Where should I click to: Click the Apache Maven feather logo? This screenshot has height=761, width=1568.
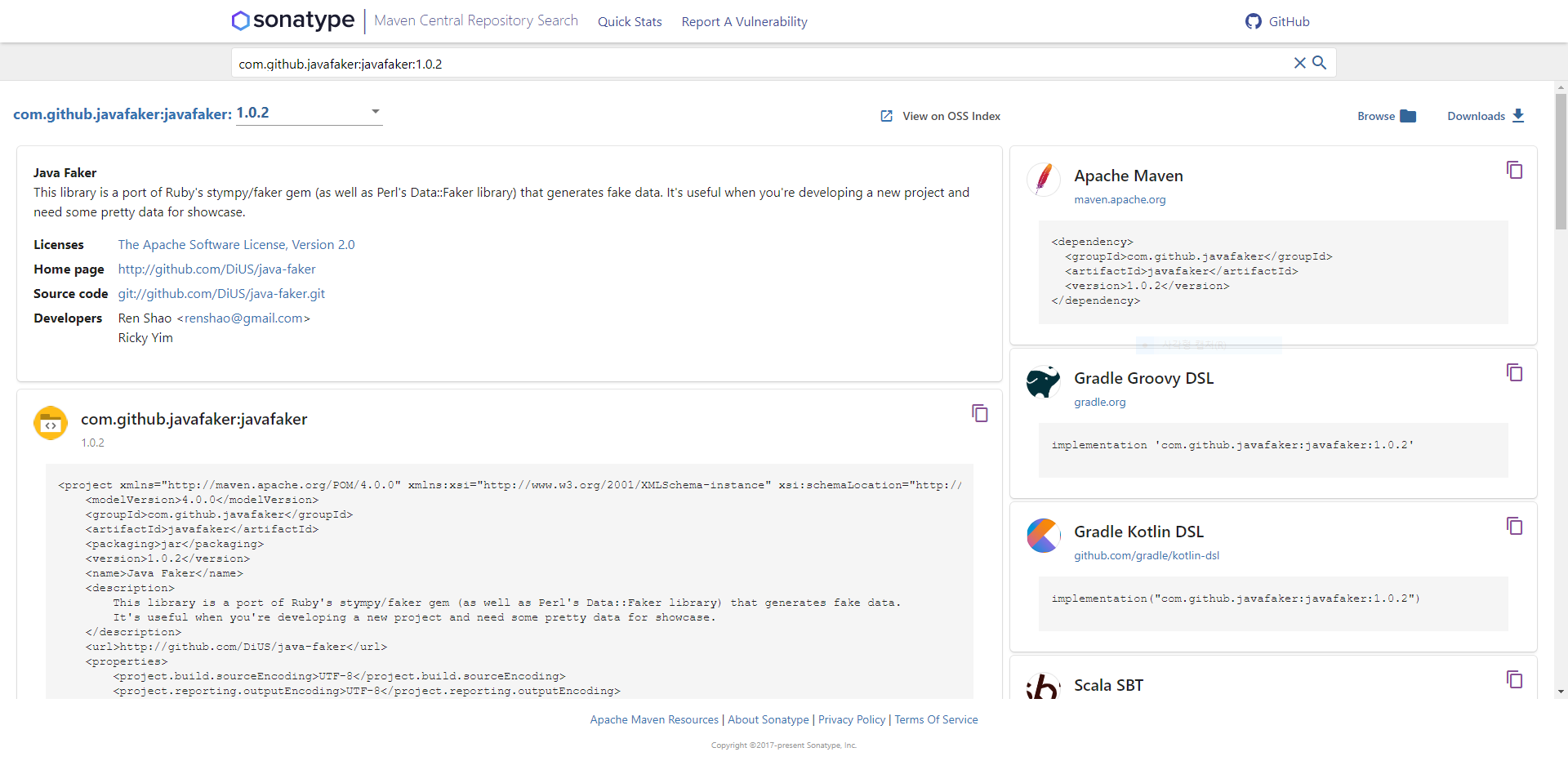1043,180
